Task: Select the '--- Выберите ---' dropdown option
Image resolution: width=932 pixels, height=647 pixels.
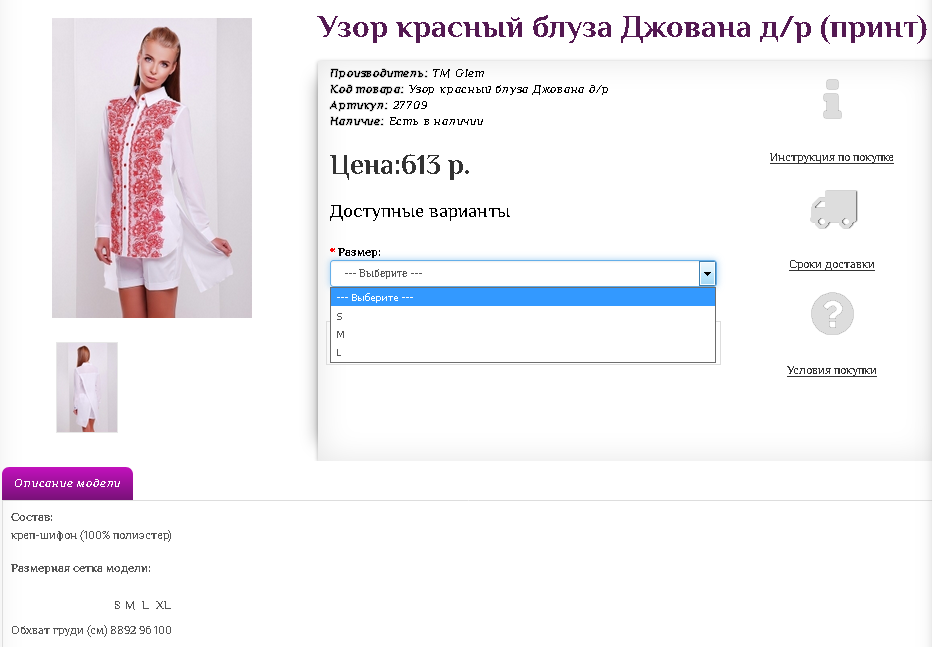Action: pyautogui.click(x=523, y=298)
